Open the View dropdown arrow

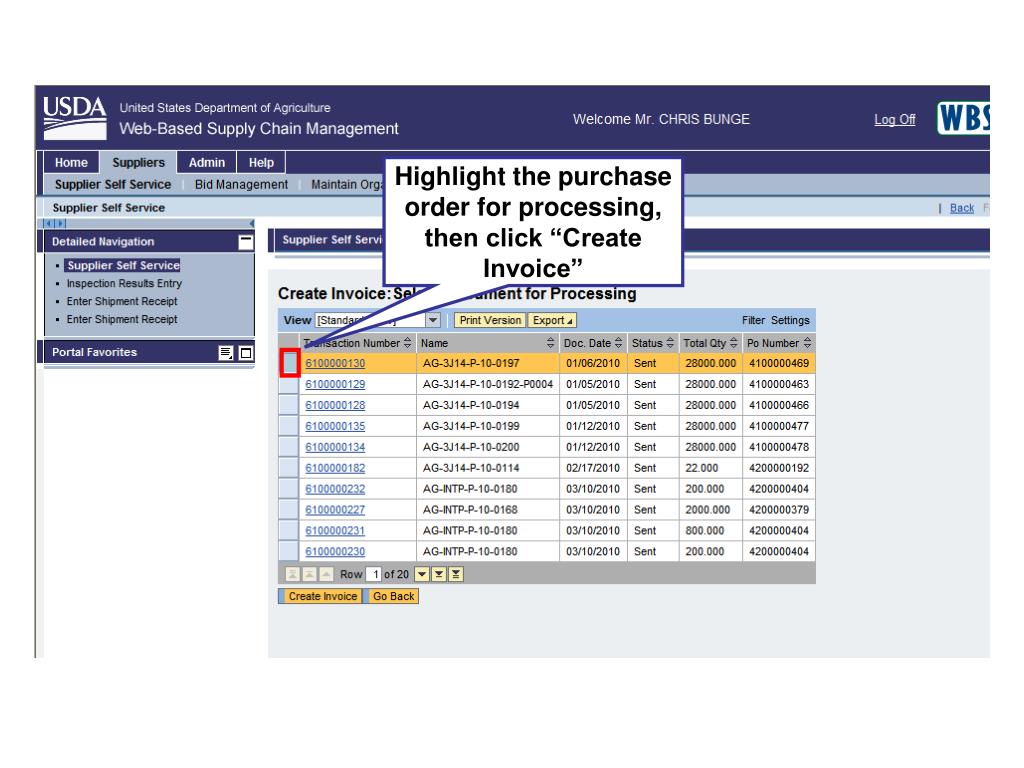[x=433, y=320]
